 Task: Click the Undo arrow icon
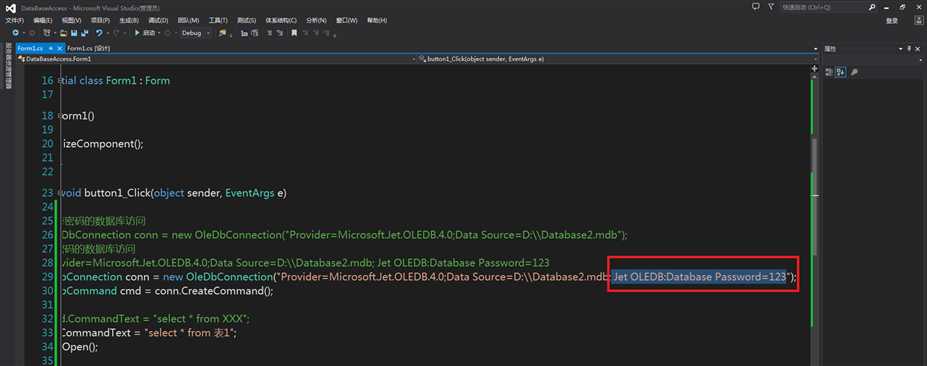[99, 33]
